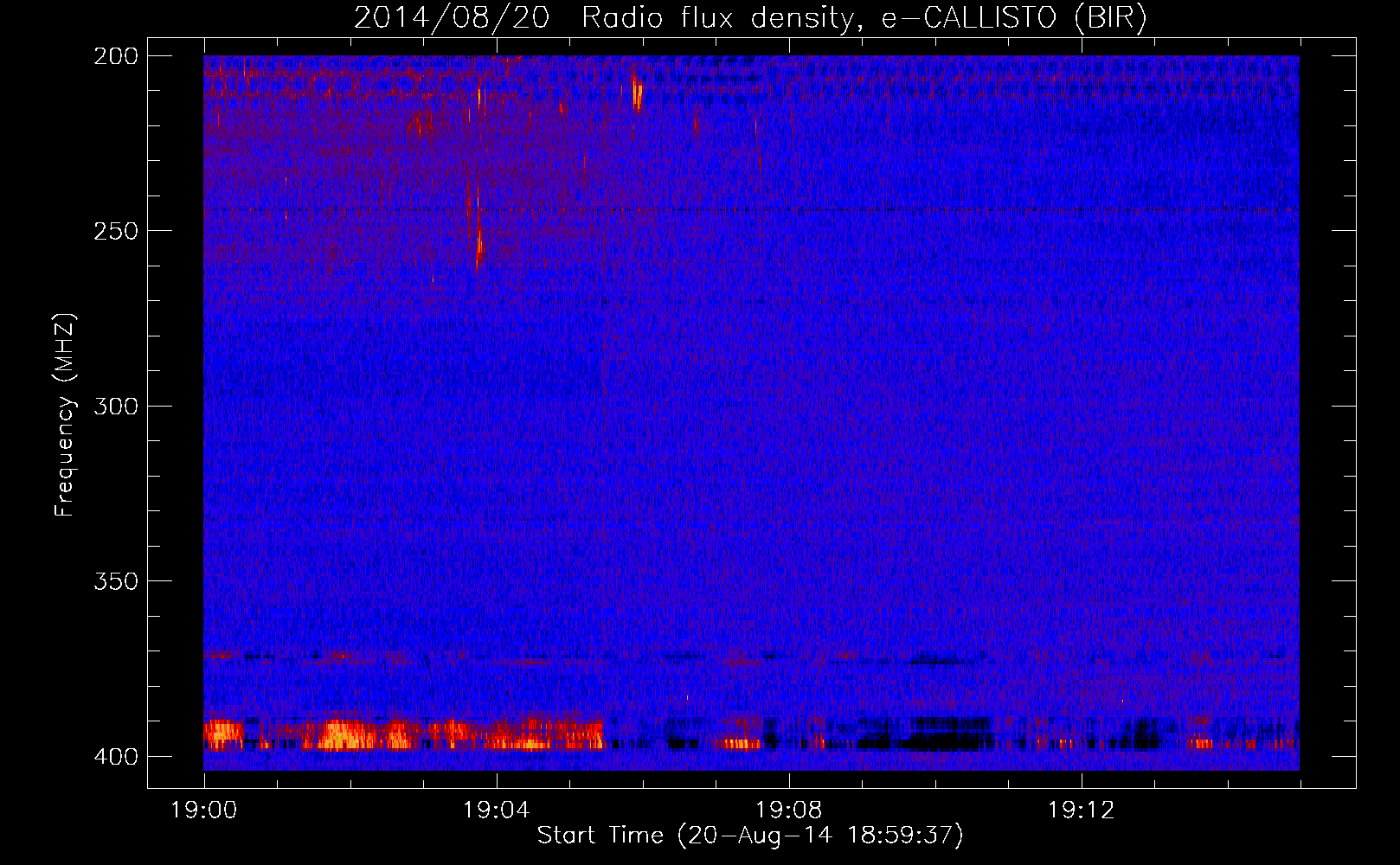
Task: Select the 300 frequency tick label
Action: [115, 406]
